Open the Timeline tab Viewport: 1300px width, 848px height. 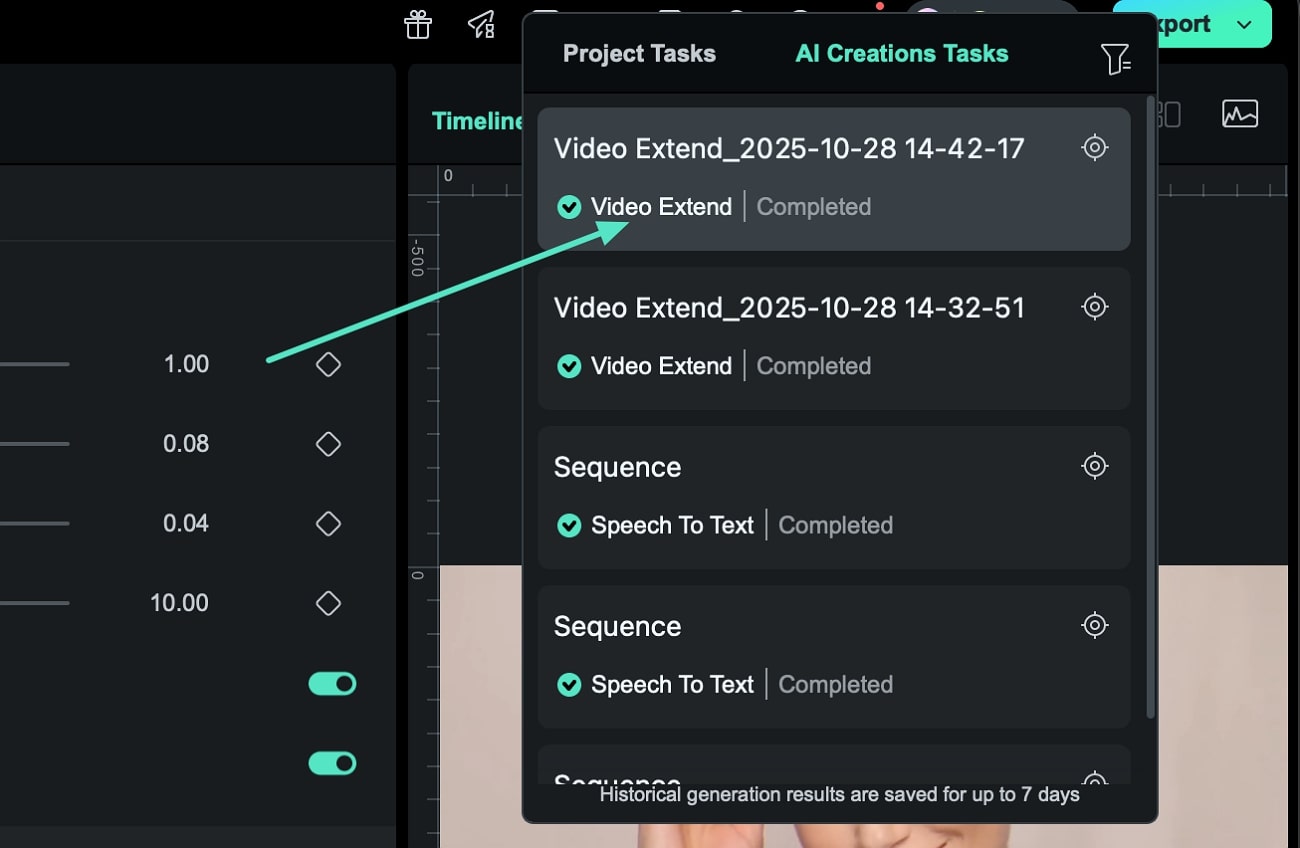[478, 121]
